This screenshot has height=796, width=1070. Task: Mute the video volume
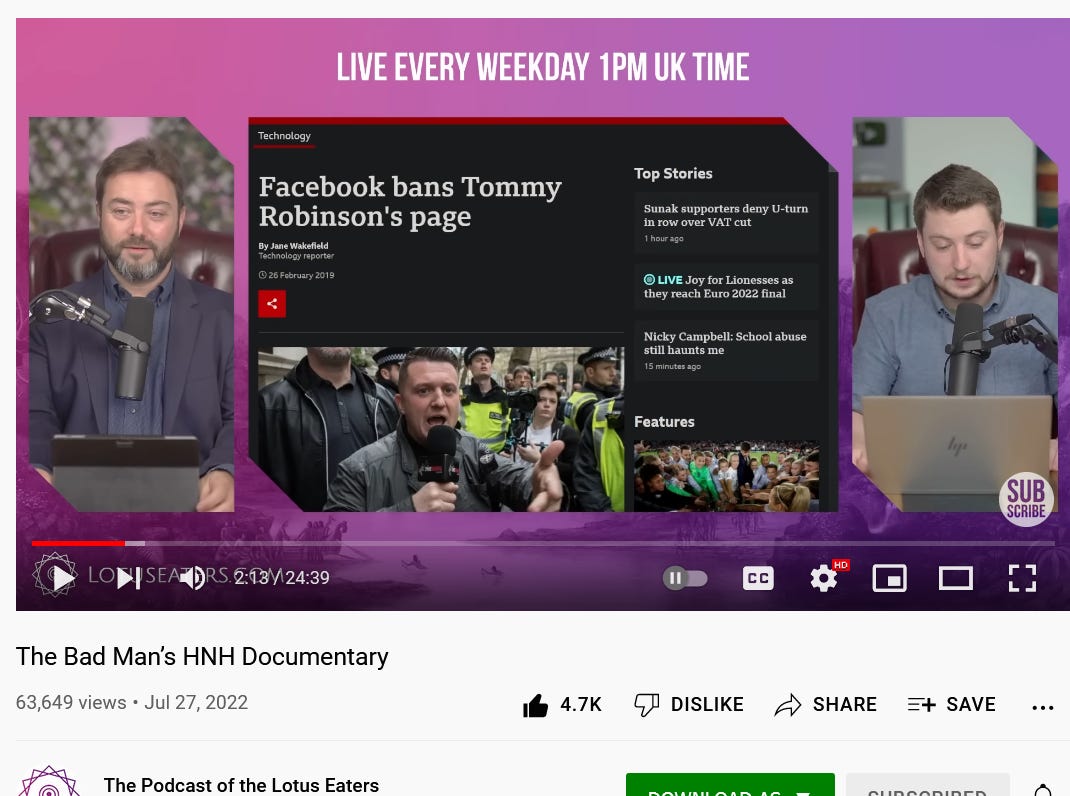(193, 578)
